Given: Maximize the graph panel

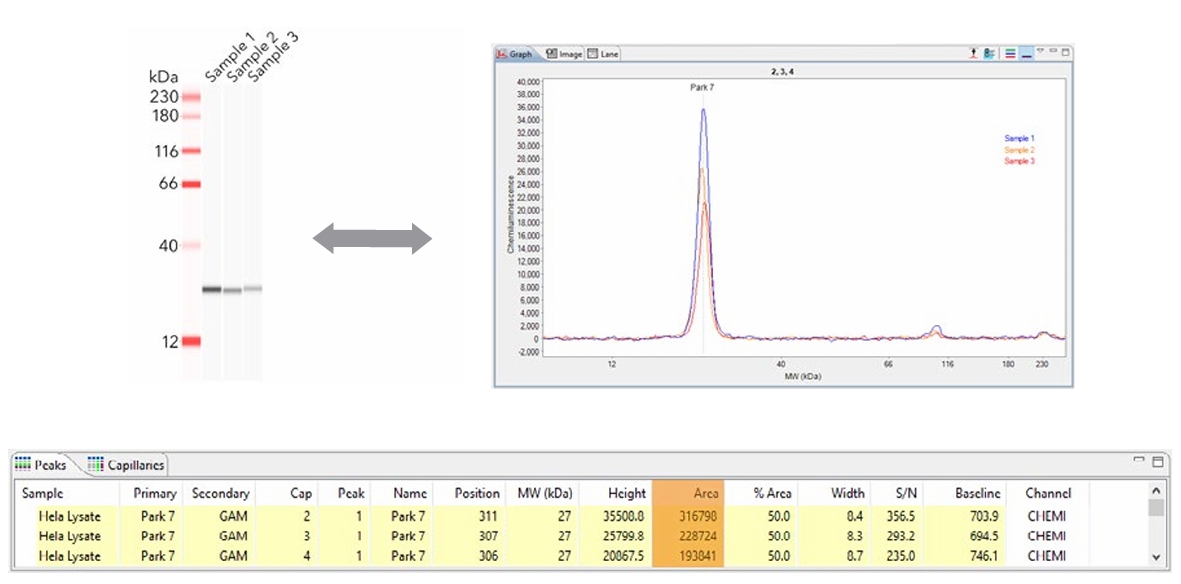Looking at the screenshot, I should pos(1065,52).
